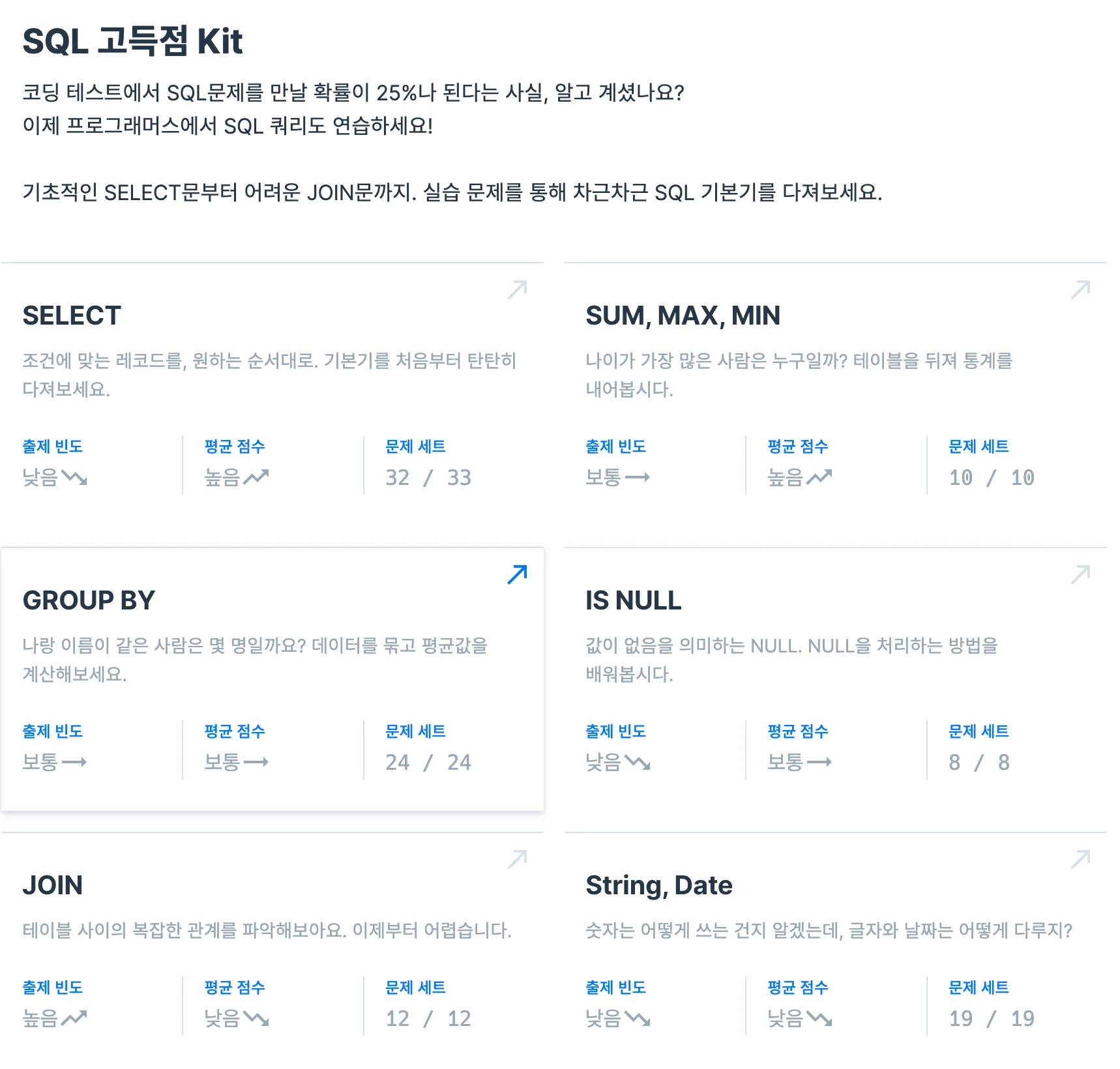Image resolution: width=1120 pixels, height=1069 pixels.
Task: Click the expand arrow on the SUM, MAX, MIN card
Action: tap(1080, 289)
